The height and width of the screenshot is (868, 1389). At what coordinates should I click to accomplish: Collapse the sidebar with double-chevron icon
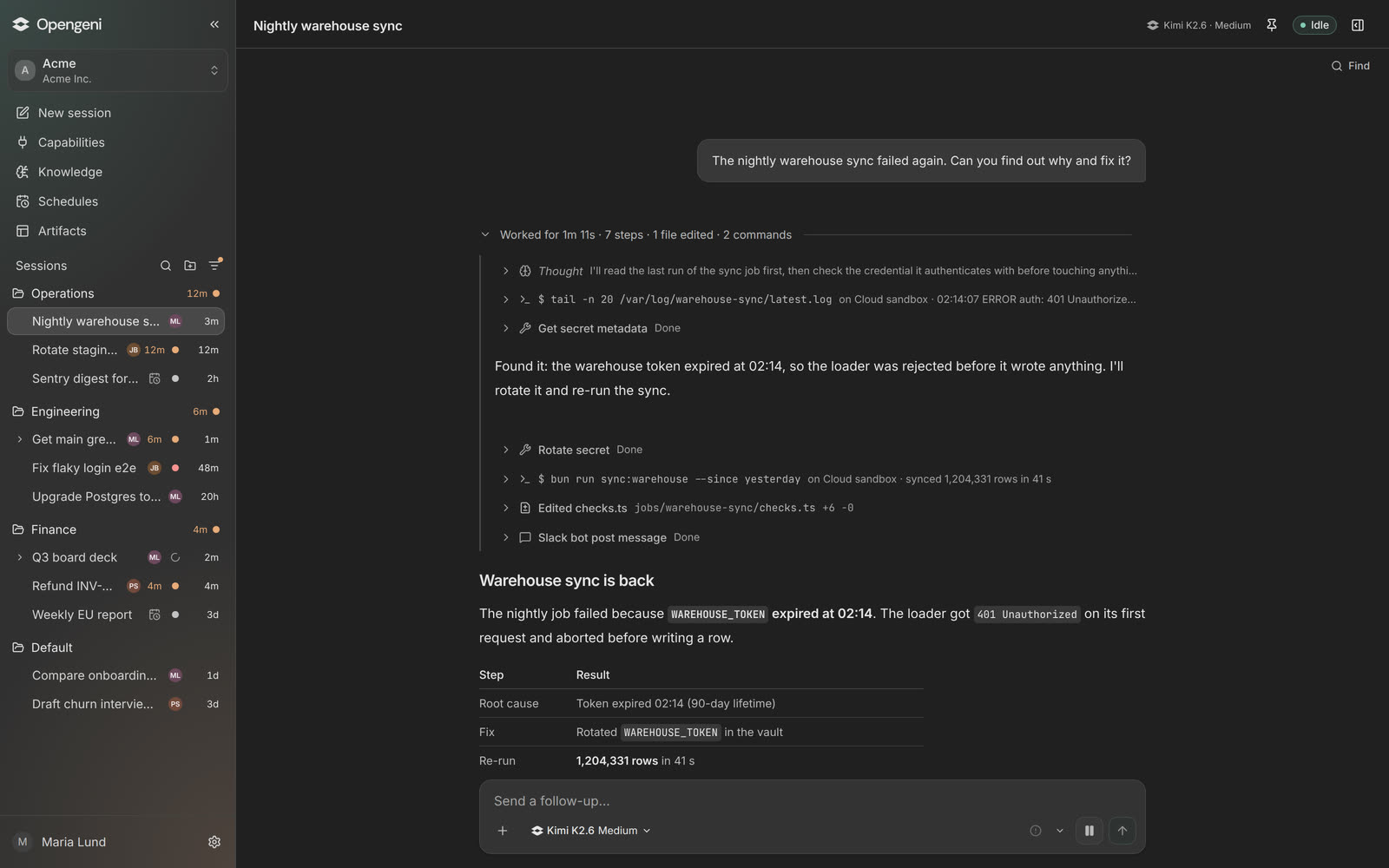pyautogui.click(x=214, y=24)
